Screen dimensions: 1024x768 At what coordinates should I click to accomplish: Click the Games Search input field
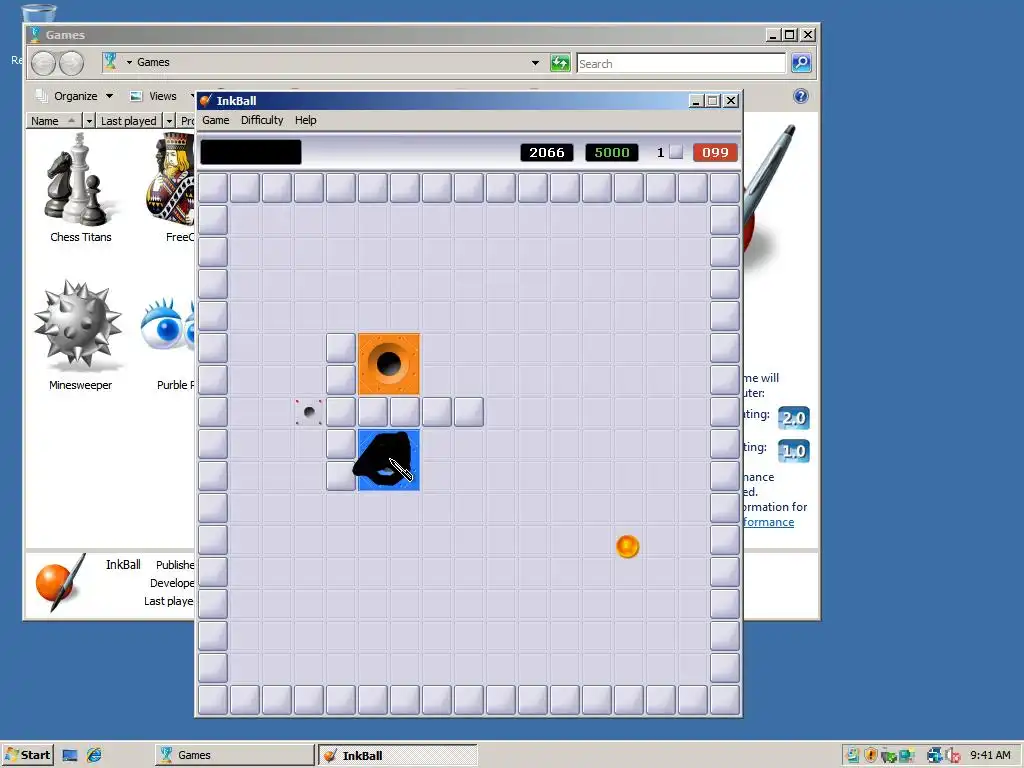(680, 63)
